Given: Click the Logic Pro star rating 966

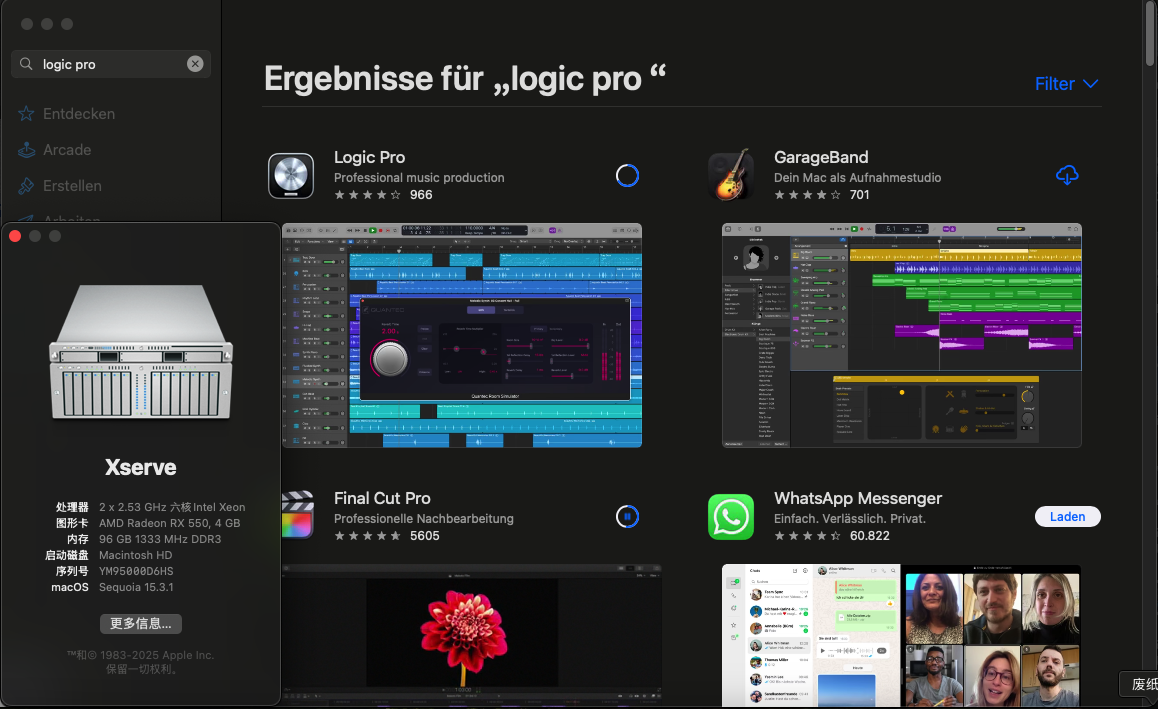Looking at the screenshot, I should [383, 195].
